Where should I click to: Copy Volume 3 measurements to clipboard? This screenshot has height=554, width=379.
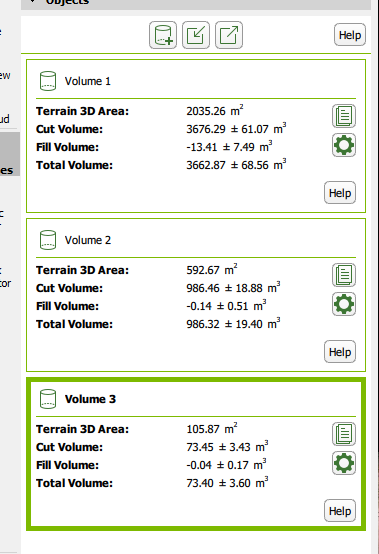pos(344,434)
